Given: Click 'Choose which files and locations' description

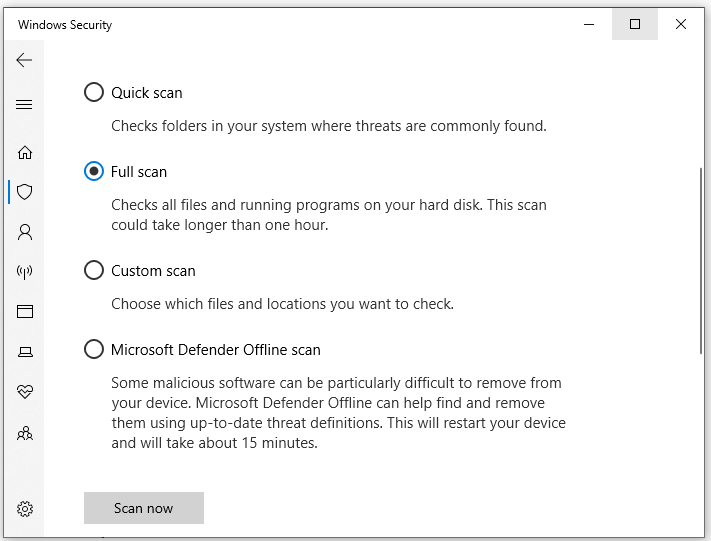Looking at the screenshot, I should (x=282, y=304).
